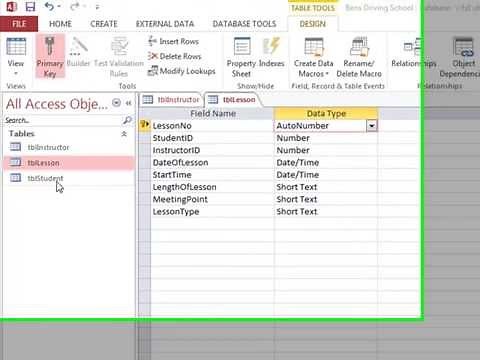
Task: Open the DATABASE TOOLS ribbon tab
Action: [x=244, y=24]
